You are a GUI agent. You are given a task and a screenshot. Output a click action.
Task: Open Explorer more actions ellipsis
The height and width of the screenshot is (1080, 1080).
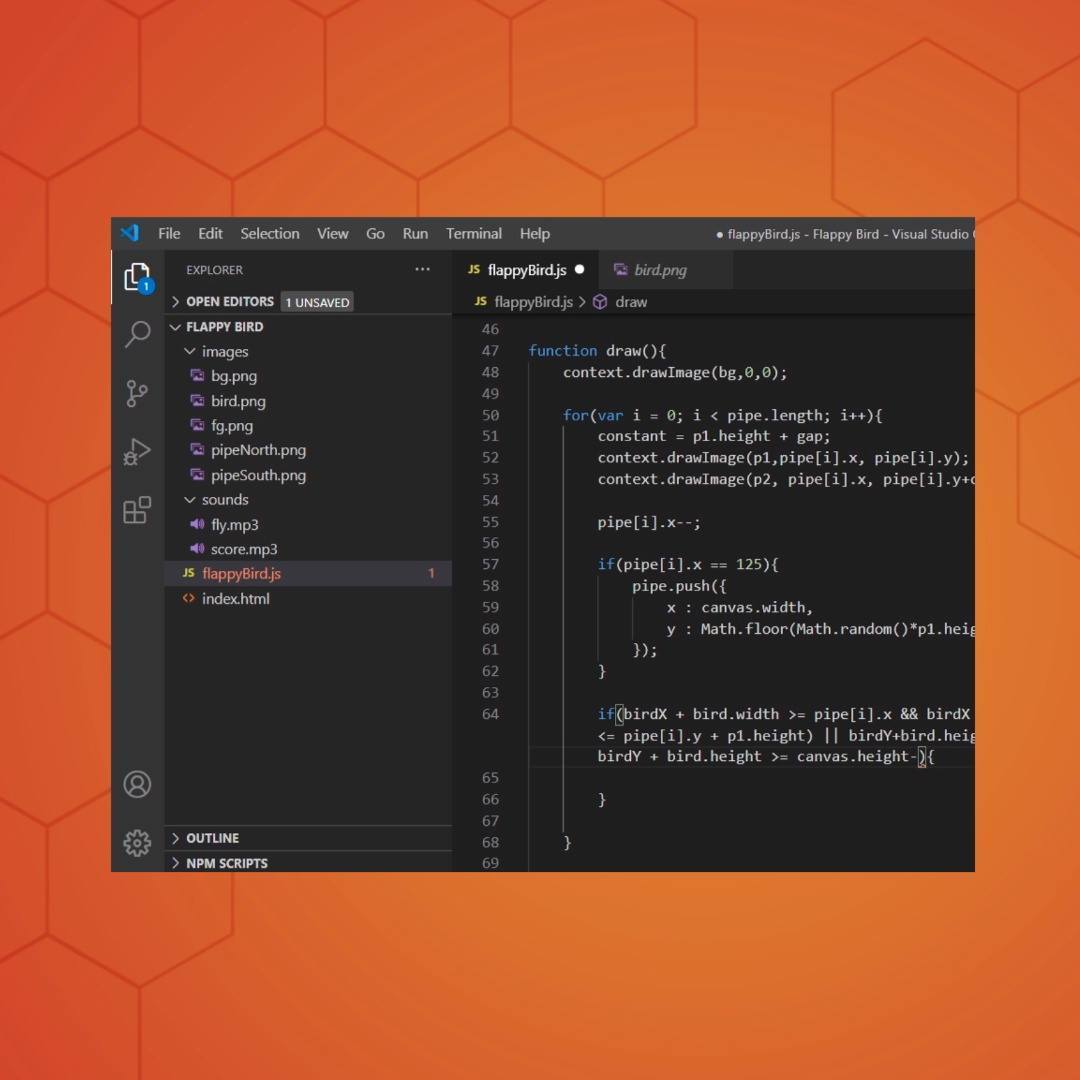coord(422,269)
